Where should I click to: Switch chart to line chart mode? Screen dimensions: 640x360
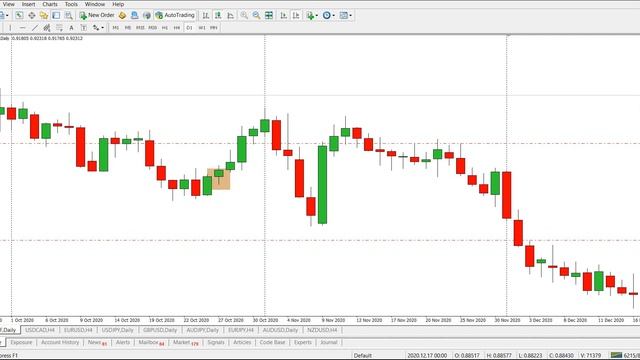click(x=231, y=16)
